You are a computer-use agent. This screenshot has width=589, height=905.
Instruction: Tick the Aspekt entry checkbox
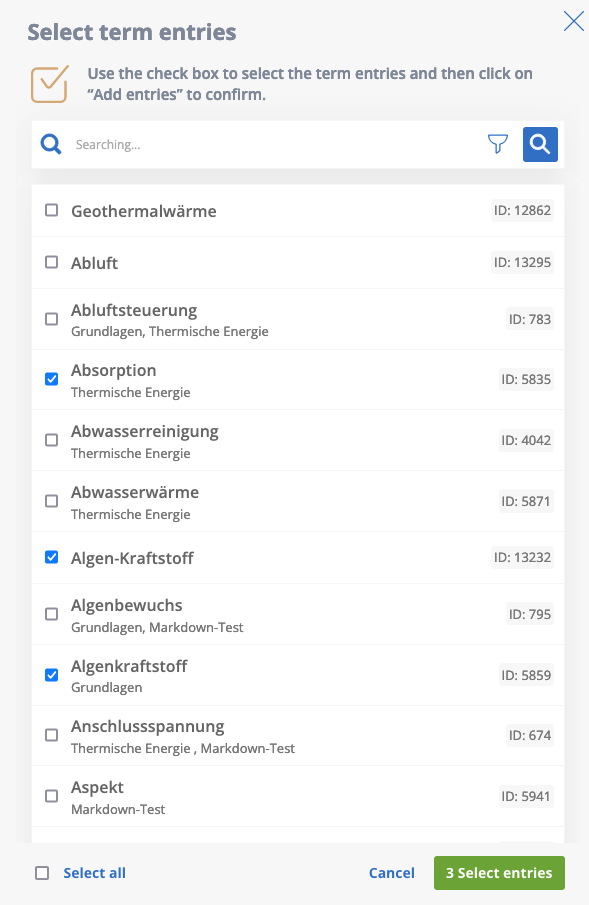coord(51,796)
